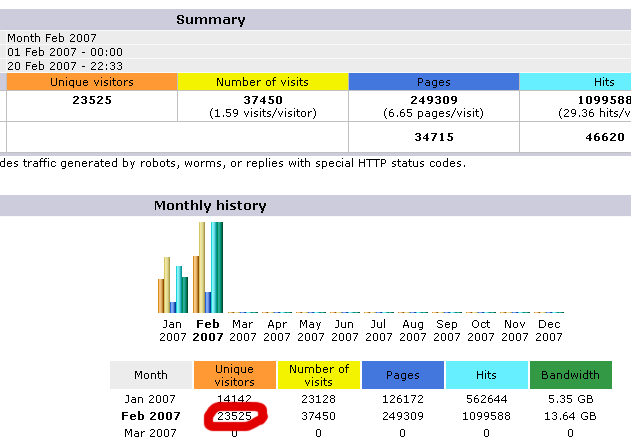Click the yellow visits bar for Jan
The image size is (631, 442).
[167, 285]
